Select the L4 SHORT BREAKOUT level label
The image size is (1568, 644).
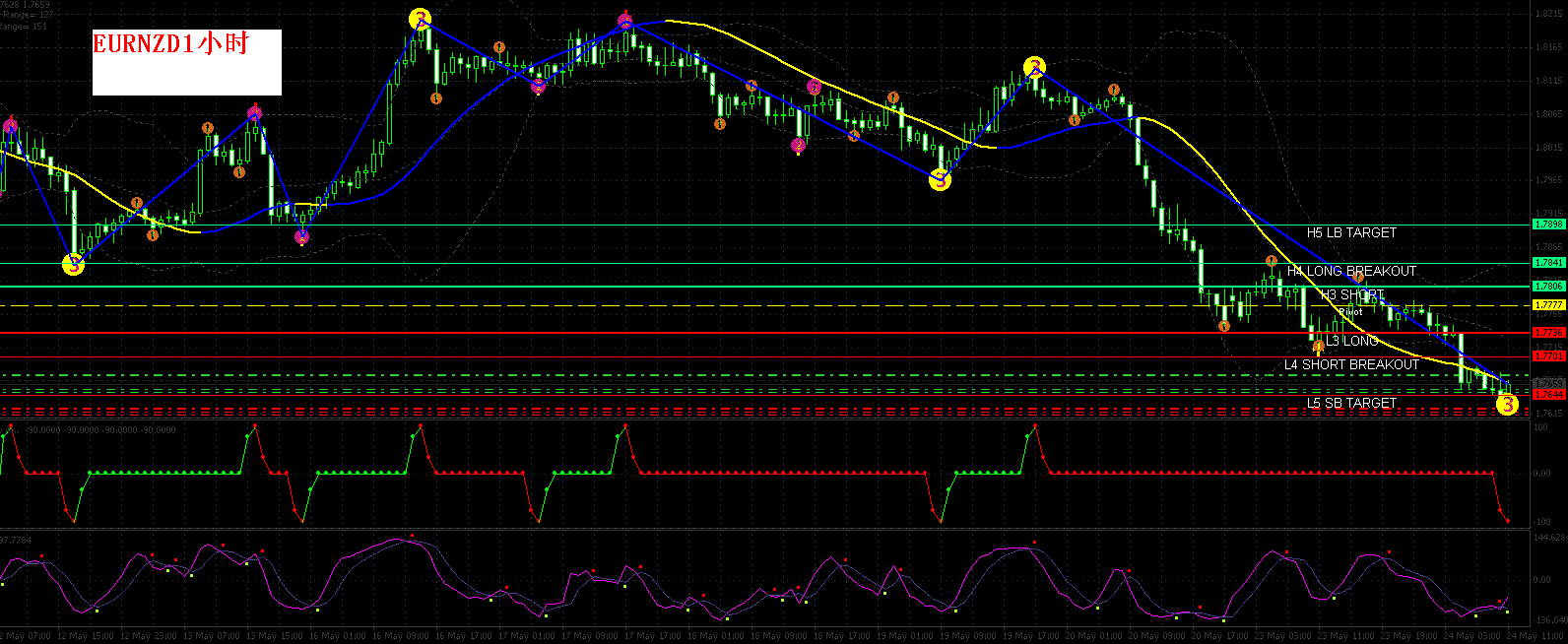(x=1351, y=364)
